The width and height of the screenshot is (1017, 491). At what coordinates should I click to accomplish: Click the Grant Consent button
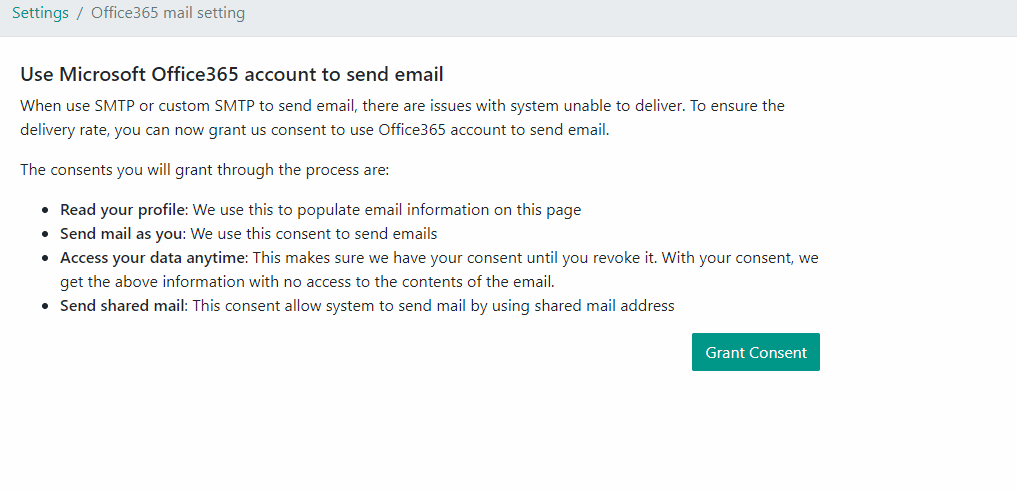tap(756, 352)
